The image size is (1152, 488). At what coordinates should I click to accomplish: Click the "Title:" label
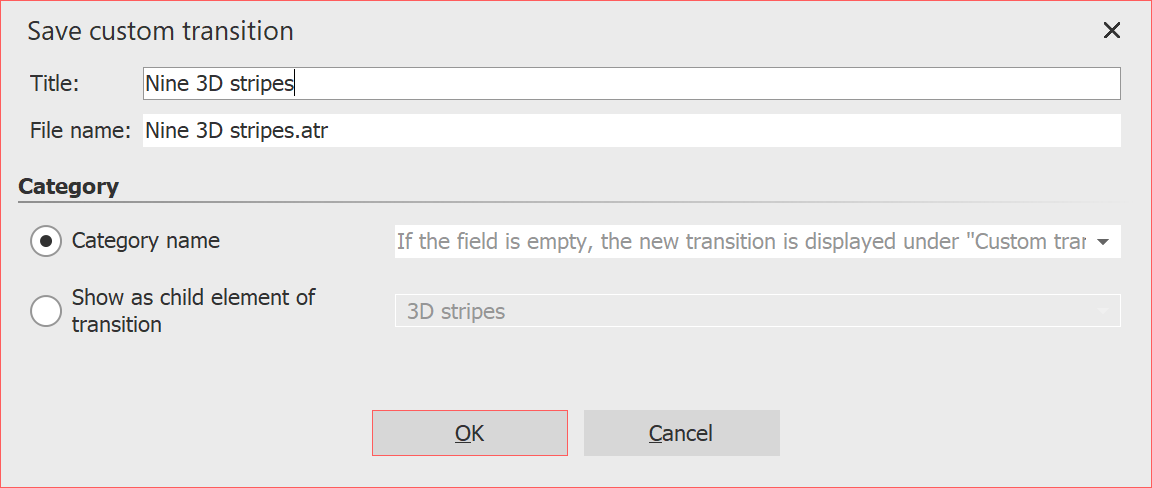pos(54,84)
